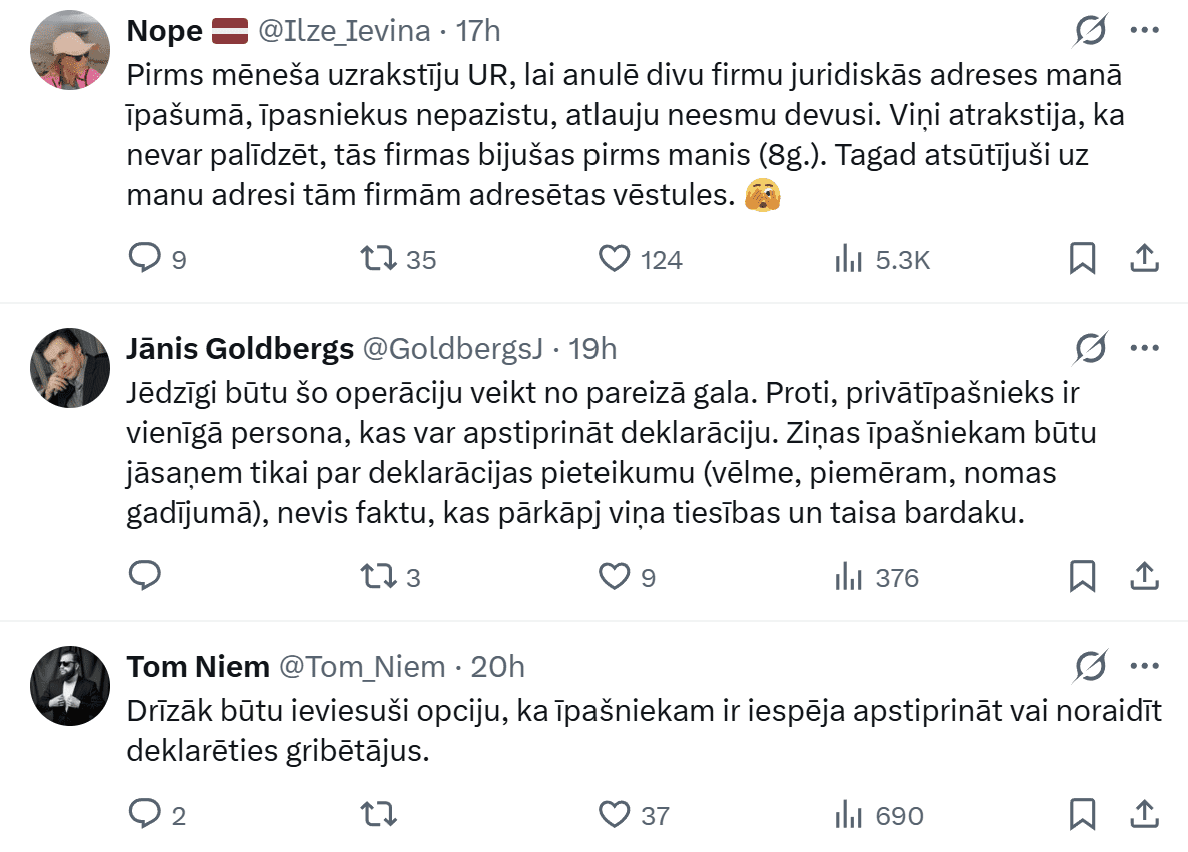Bookmark Jānis Goldbergs' post
Image resolution: width=1188 pixels, height=852 pixels.
click(x=1082, y=577)
